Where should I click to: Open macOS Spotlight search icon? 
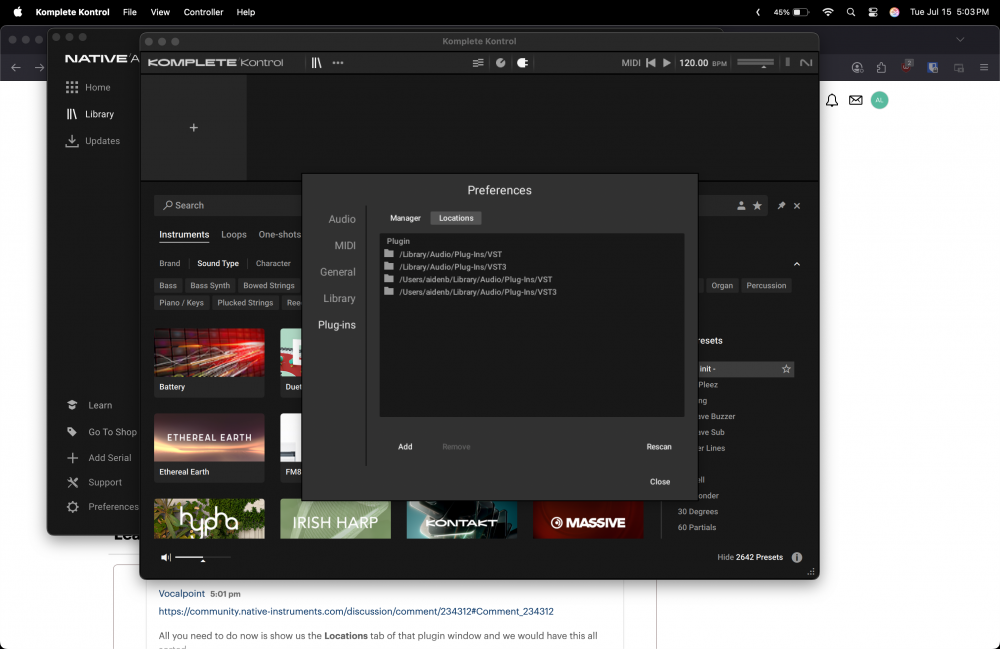[851, 12]
